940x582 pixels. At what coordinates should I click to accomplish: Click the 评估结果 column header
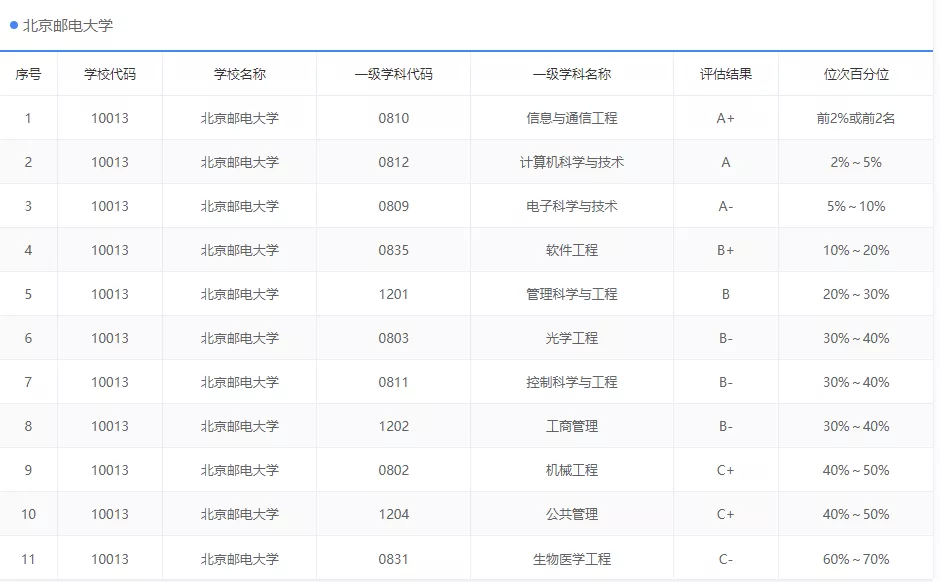[726, 74]
